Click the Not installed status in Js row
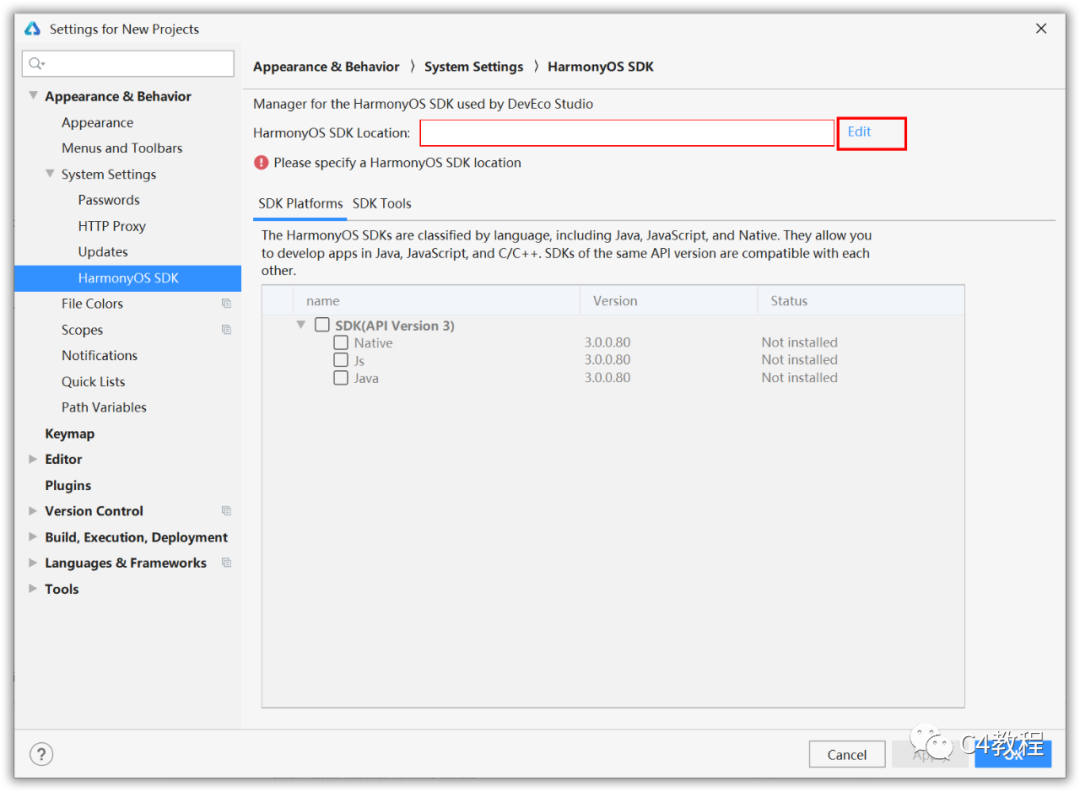The image size is (1080, 792). tap(799, 359)
